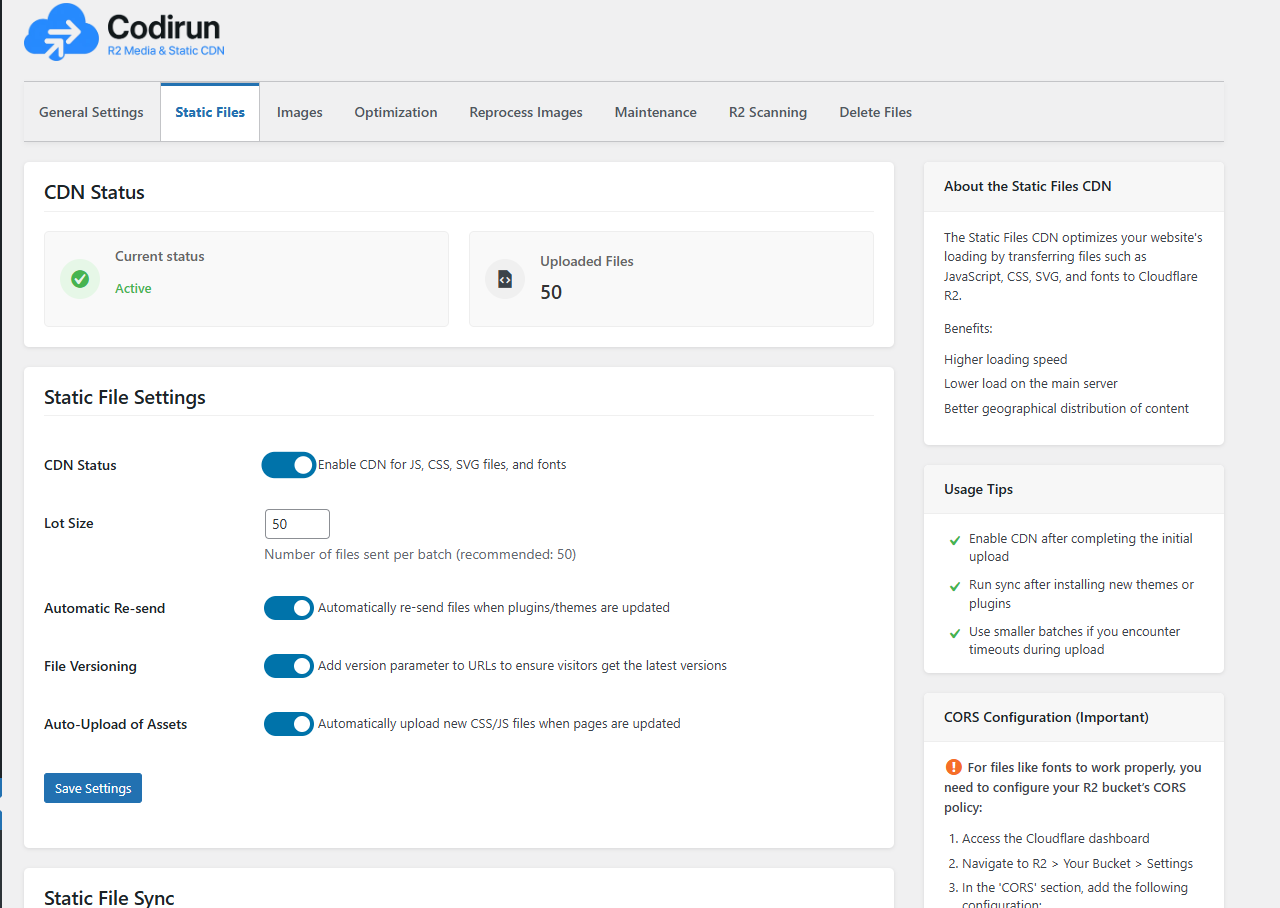Click the 'R2 Media & Static CDN' subtitle
The image size is (1280, 908).
[166, 50]
